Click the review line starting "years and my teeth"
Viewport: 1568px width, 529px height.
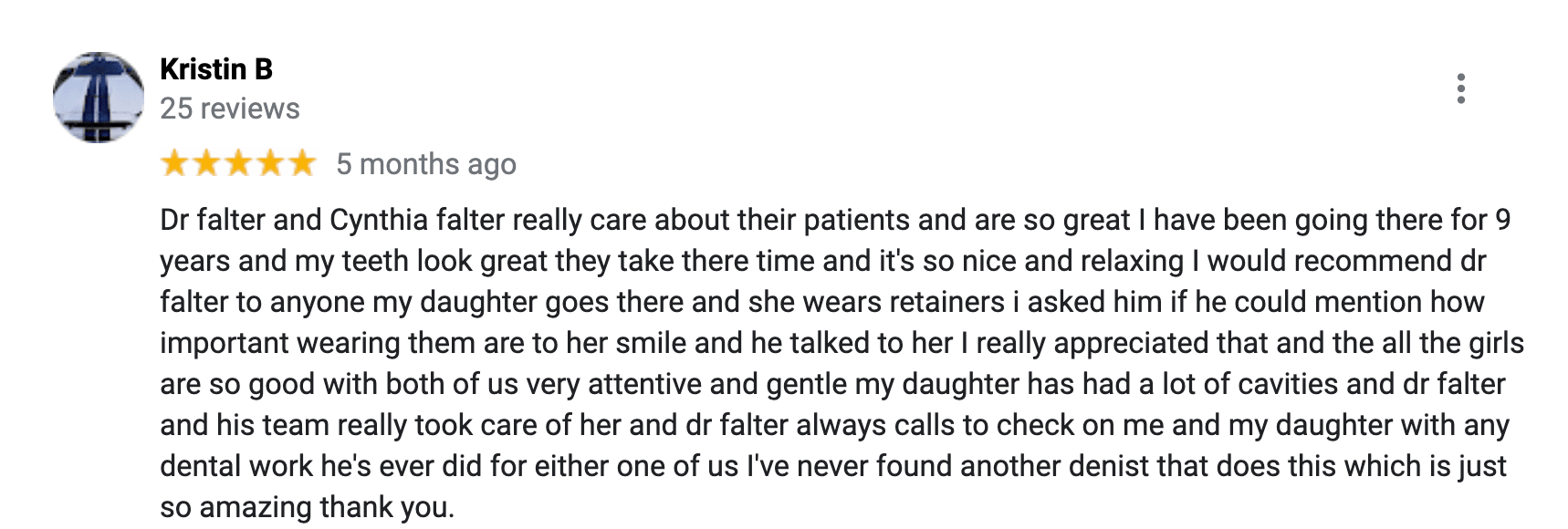(x=821, y=261)
